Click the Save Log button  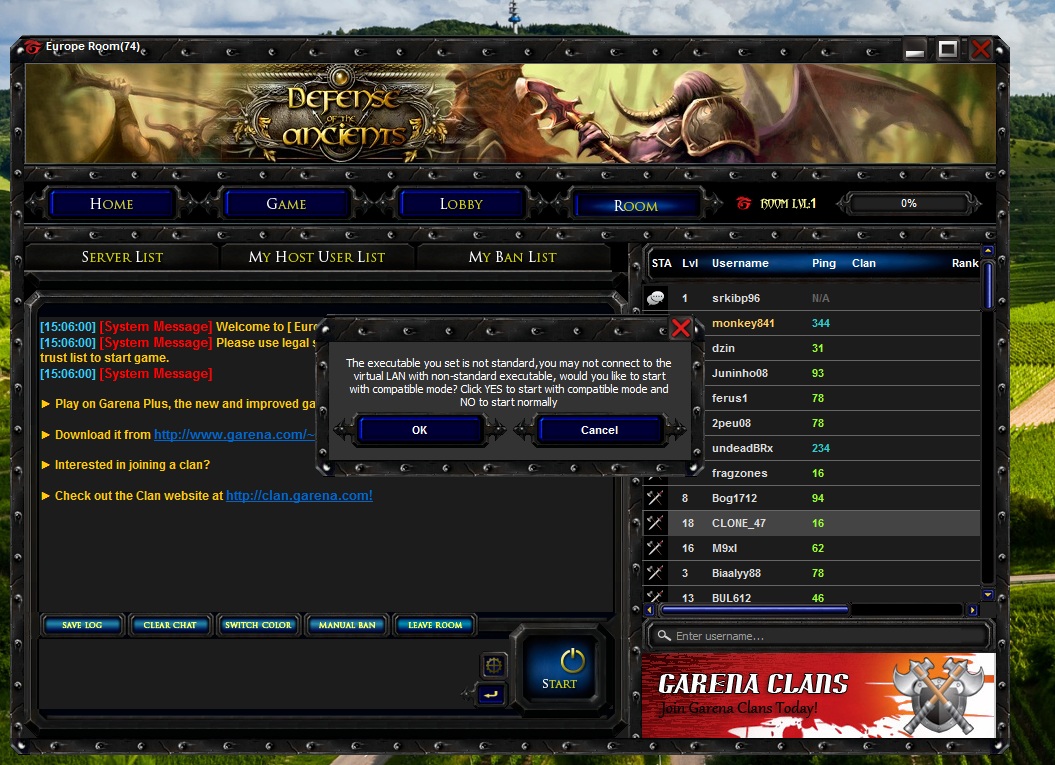click(x=82, y=625)
